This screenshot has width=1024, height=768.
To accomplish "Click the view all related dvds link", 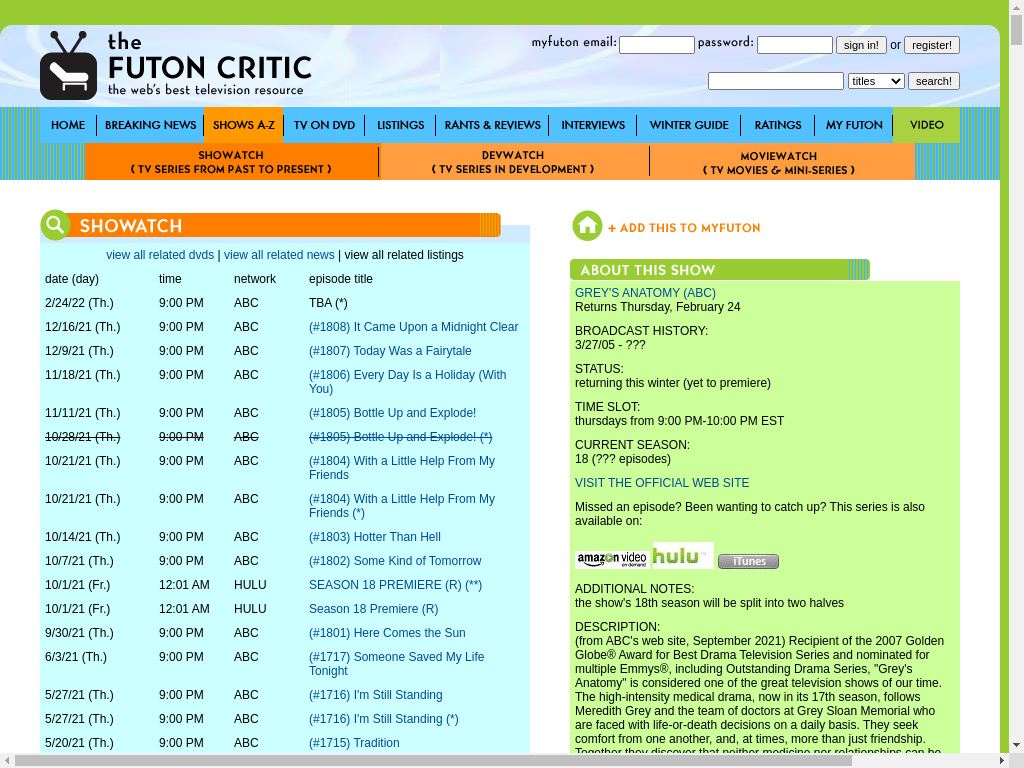I will coord(160,255).
